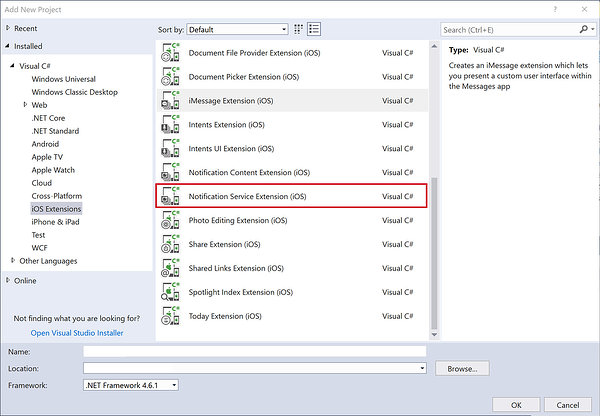
Task: Click the scroll up arrow of template list
Action: coord(434,46)
